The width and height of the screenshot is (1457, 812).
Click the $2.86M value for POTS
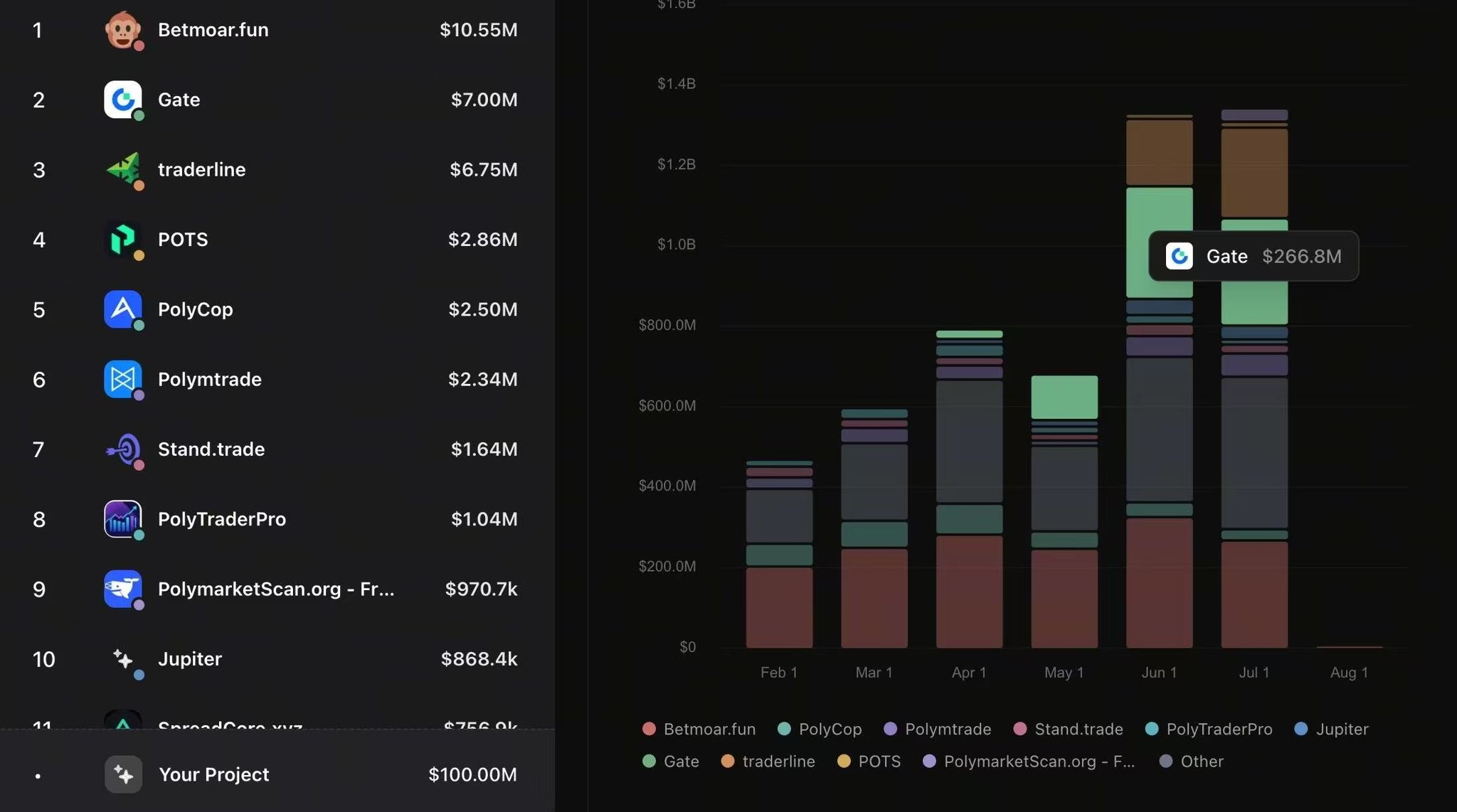click(x=483, y=239)
